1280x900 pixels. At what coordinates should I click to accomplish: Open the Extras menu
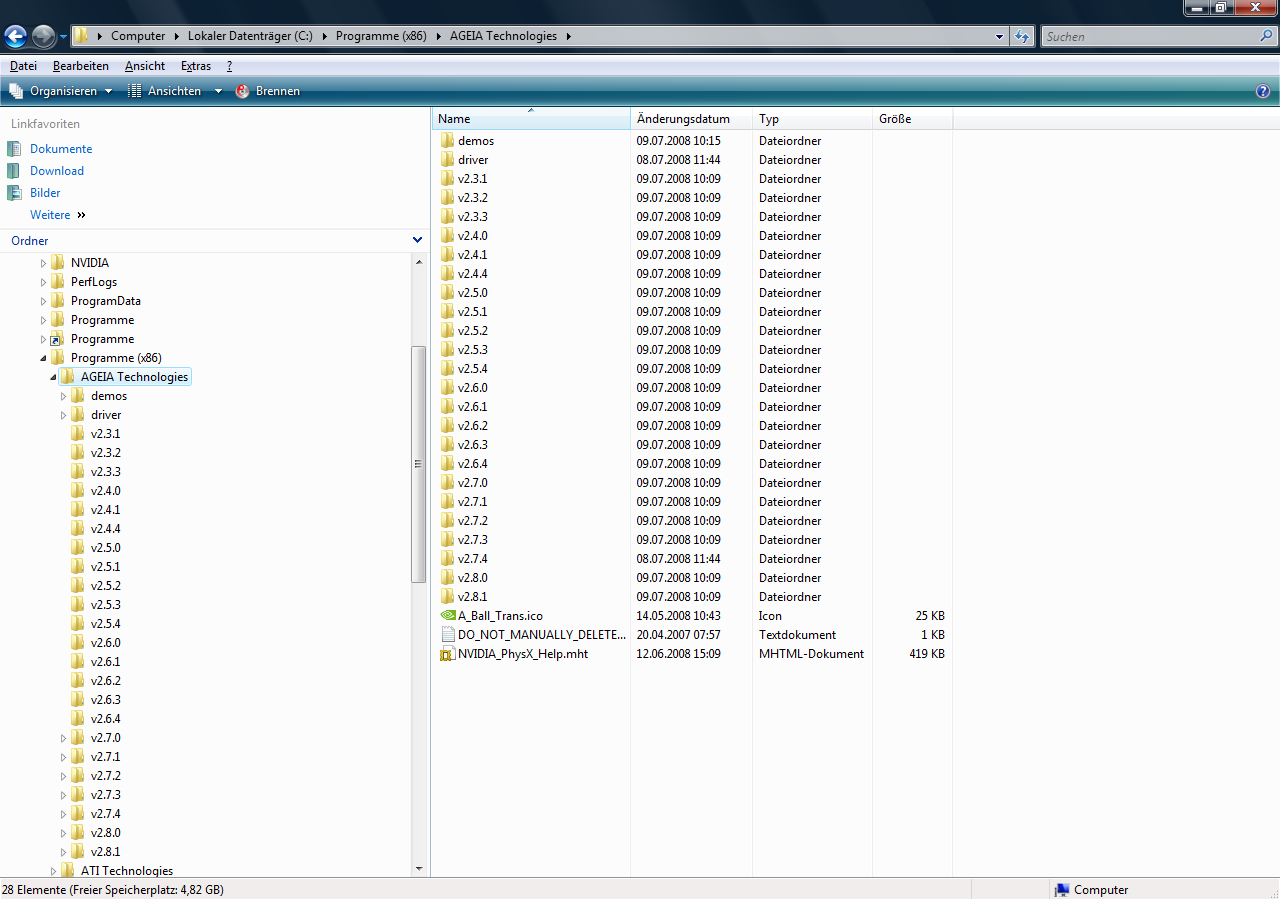[196, 66]
